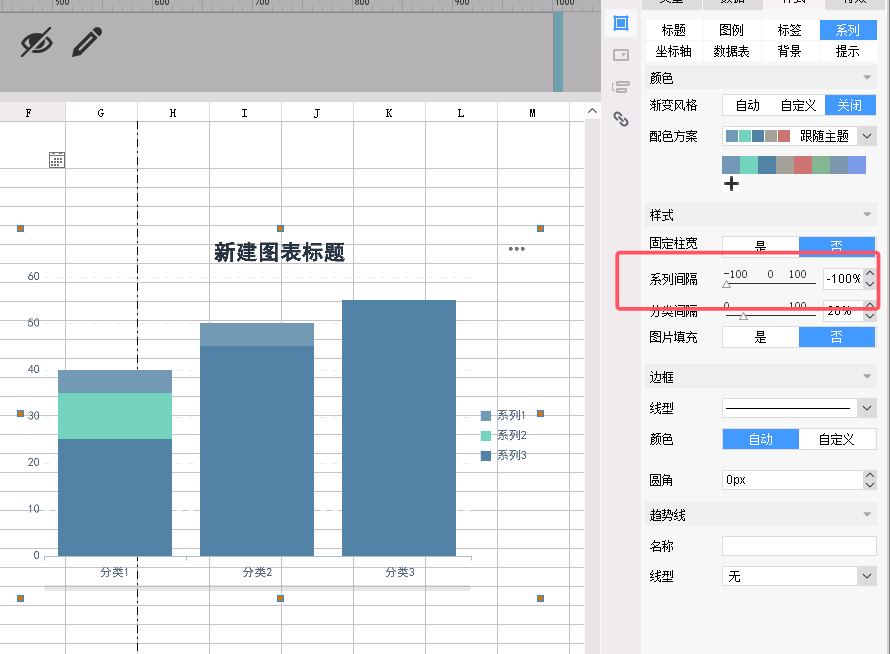This screenshot has height=654, width=890.
Task: Open the three-dots chart options menu
Action: click(x=517, y=249)
